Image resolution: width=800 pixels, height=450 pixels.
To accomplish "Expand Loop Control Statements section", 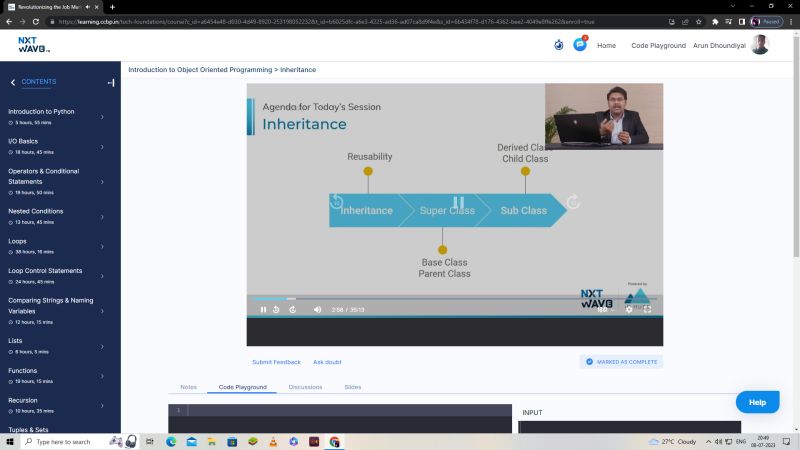I will pyautogui.click(x=56, y=276).
